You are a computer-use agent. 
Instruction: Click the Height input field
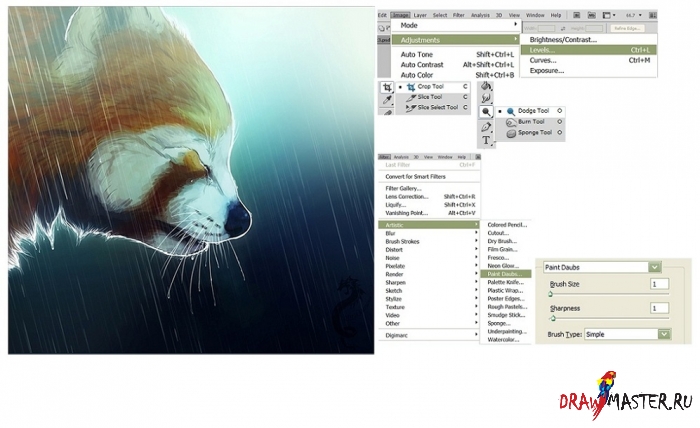coord(594,29)
